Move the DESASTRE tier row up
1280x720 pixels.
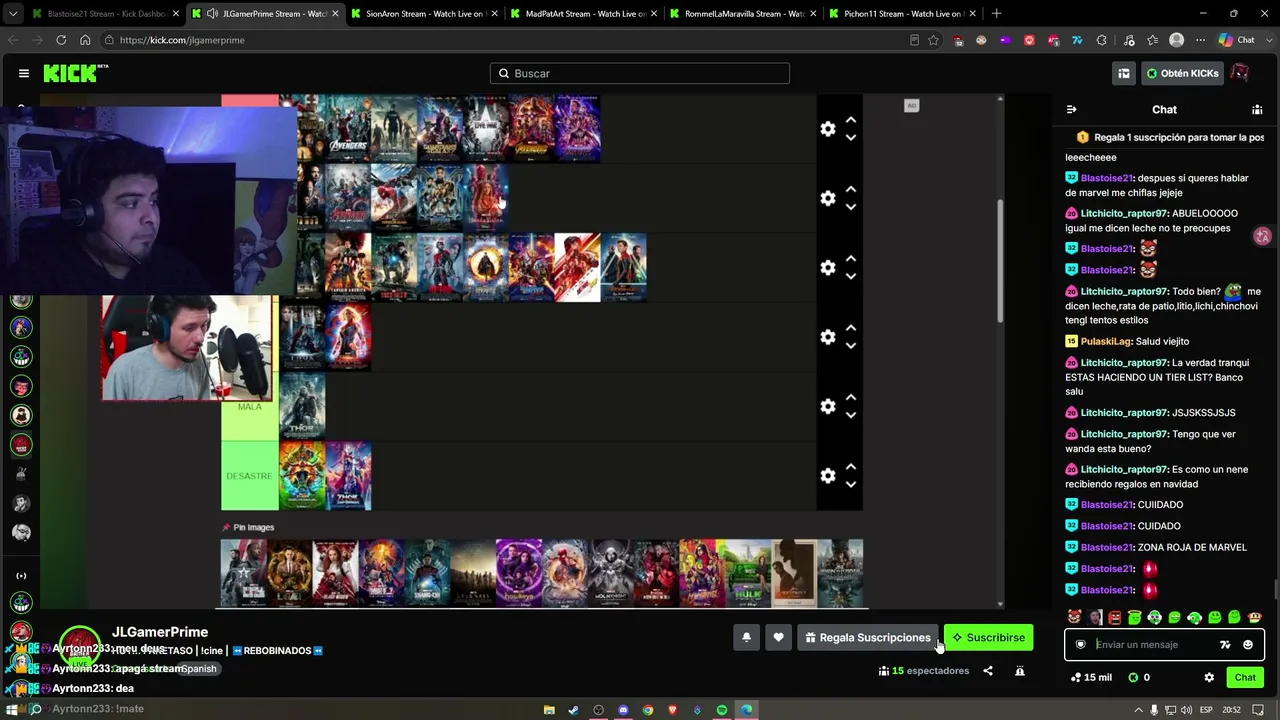coord(851,467)
